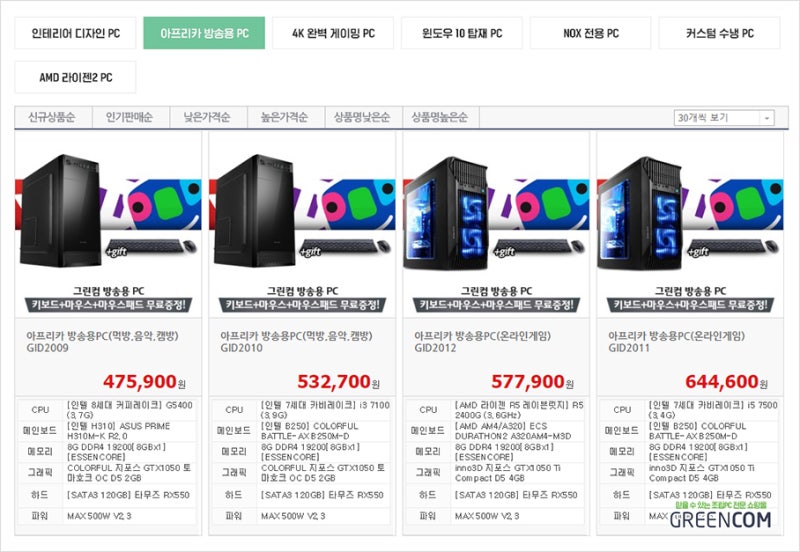Image resolution: width=800 pixels, height=552 pixels.
Task: Expand the 30개씩 보기 dropdown
Action: (724, 118)
